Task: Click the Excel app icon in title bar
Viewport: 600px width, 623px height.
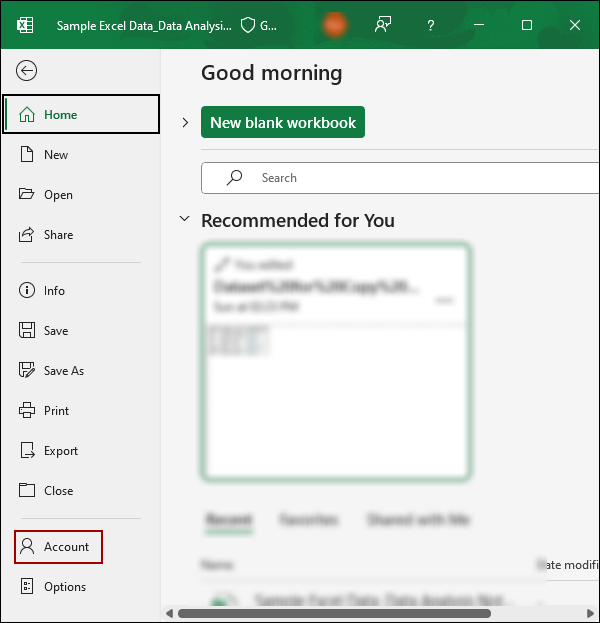Action: [x=25, y=25]
